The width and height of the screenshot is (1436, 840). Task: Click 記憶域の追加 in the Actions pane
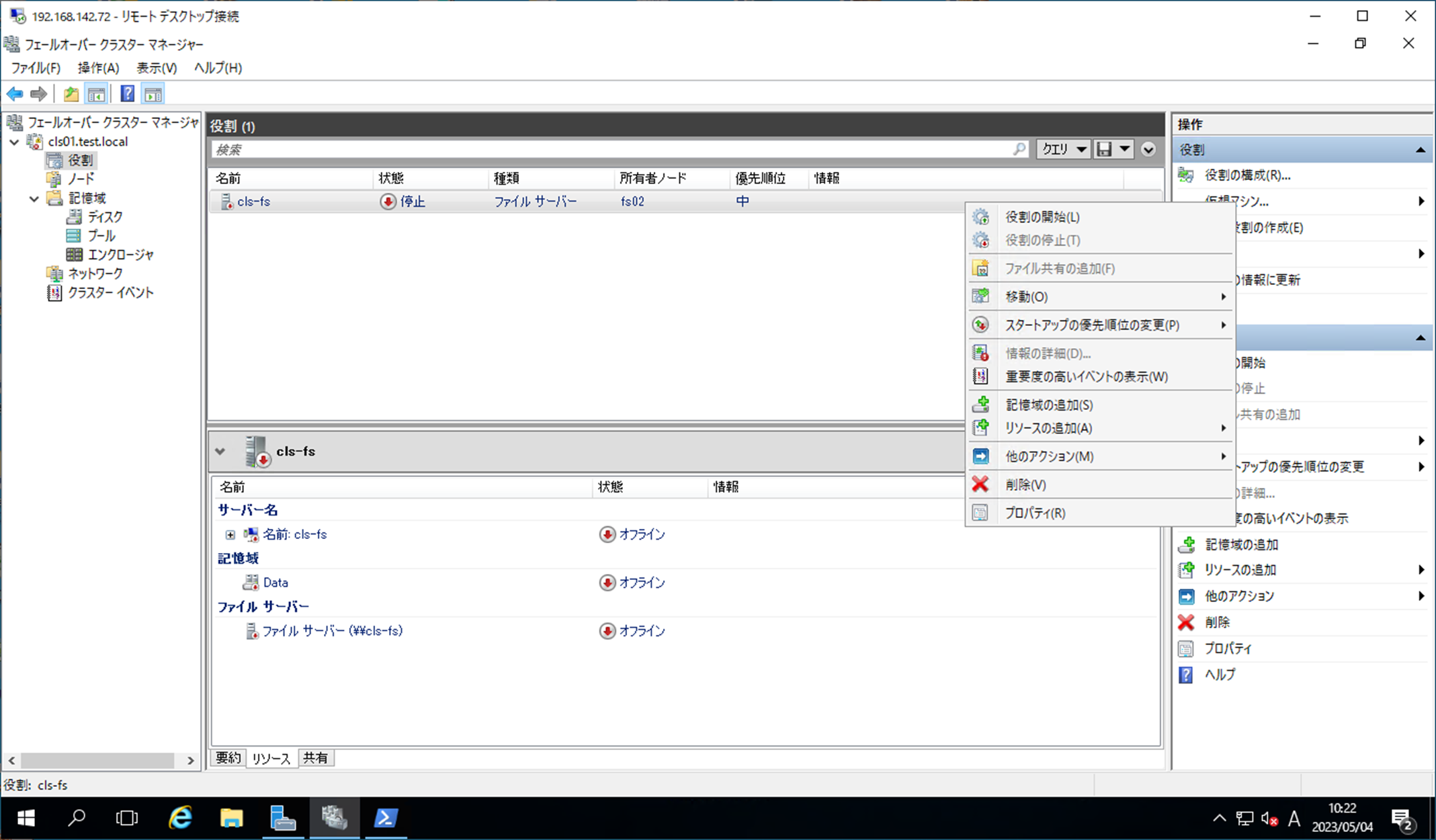(1240, 544)
